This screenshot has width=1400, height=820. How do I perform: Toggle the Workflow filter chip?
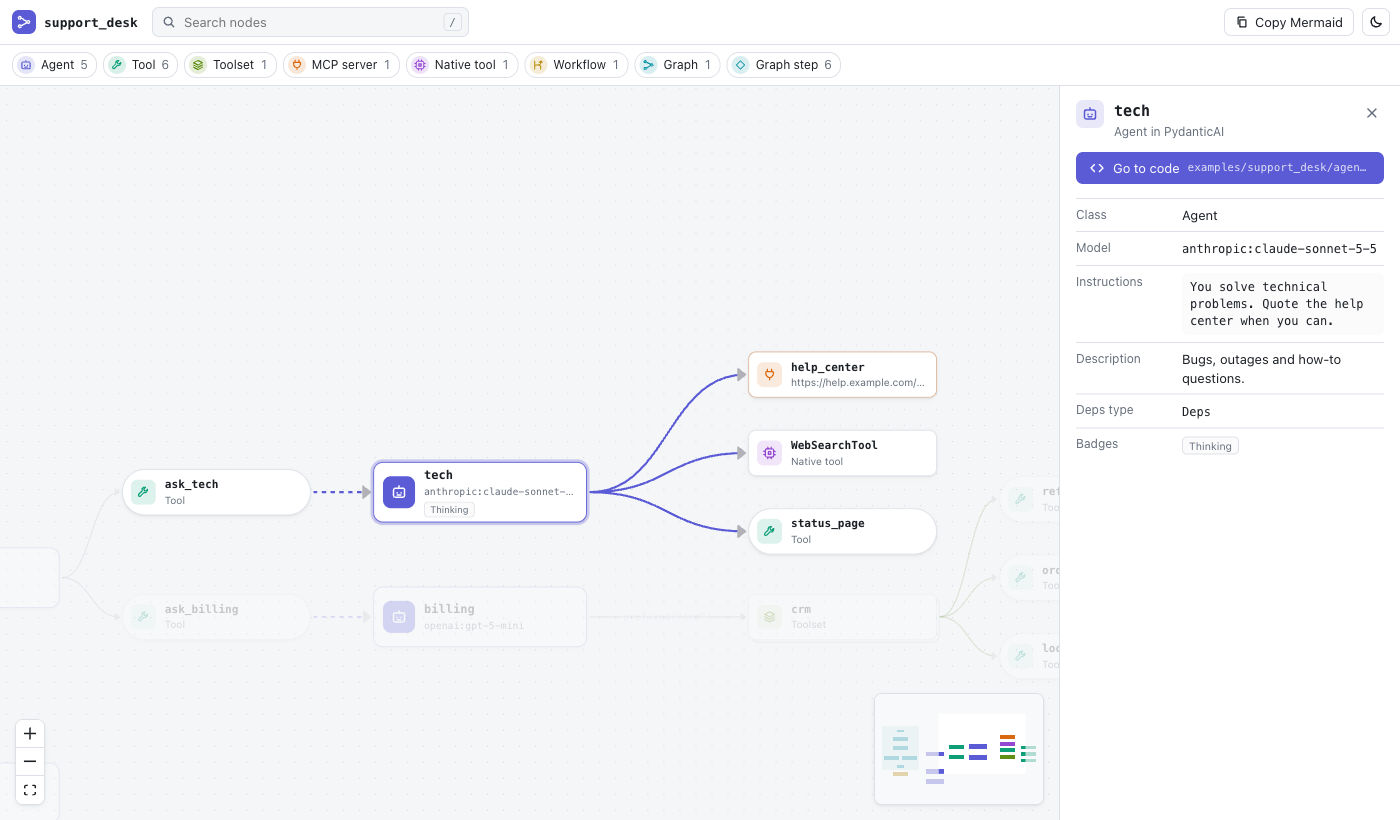point(576,65)
